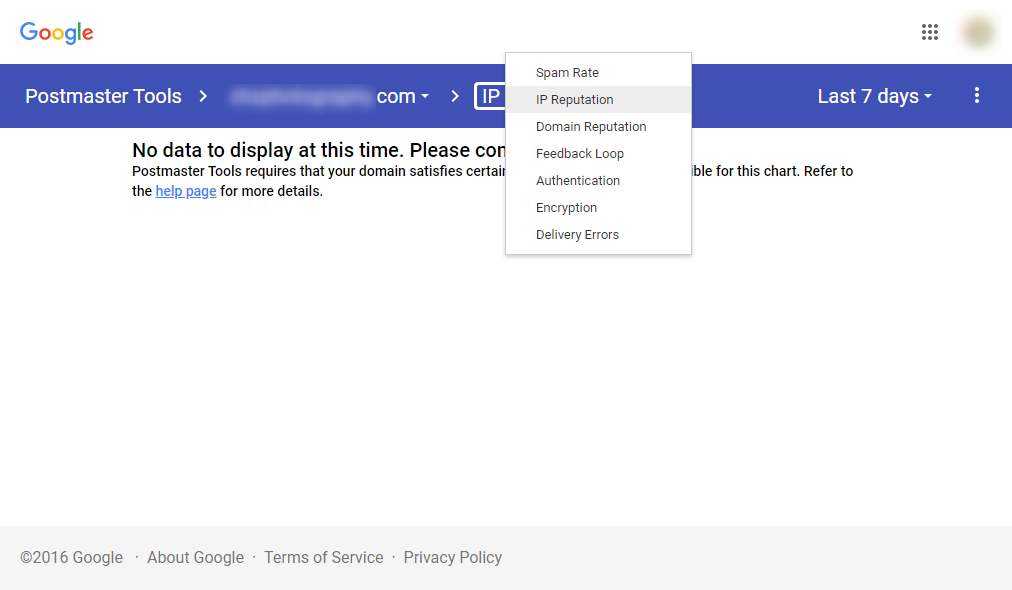Open the three-dot more options menu
This screenshot has height=590, width=1012.
pyautogui.click(x=977, y=96)
